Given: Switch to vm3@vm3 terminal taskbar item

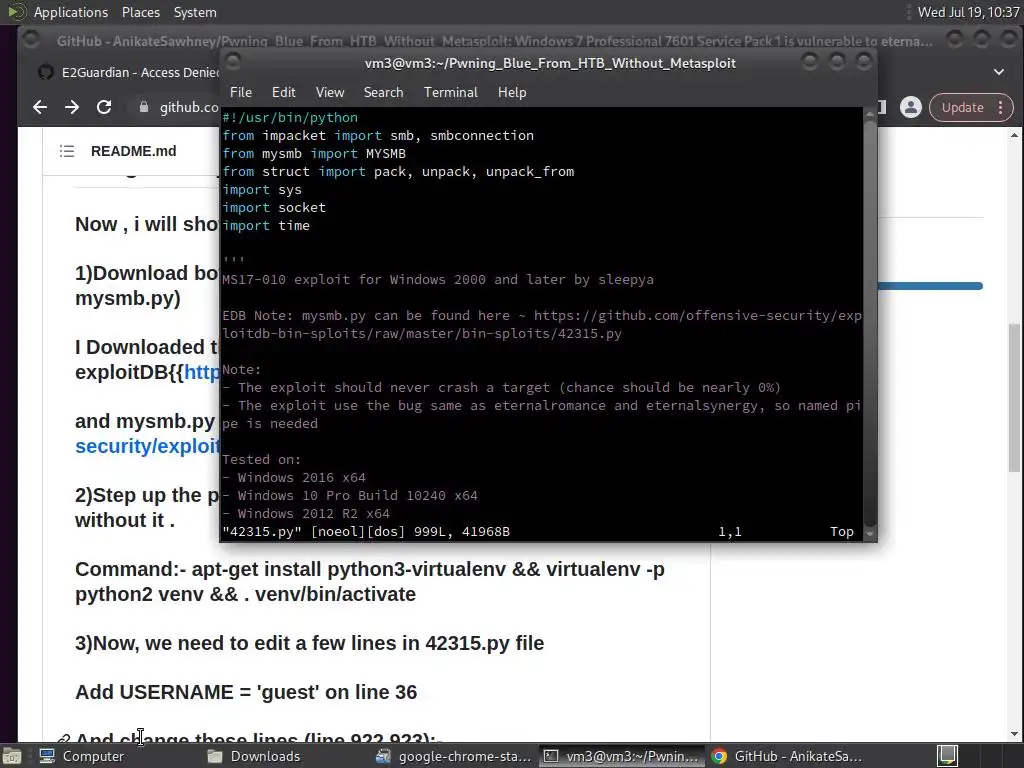Looking at the screenshot, I should [622, 756].
